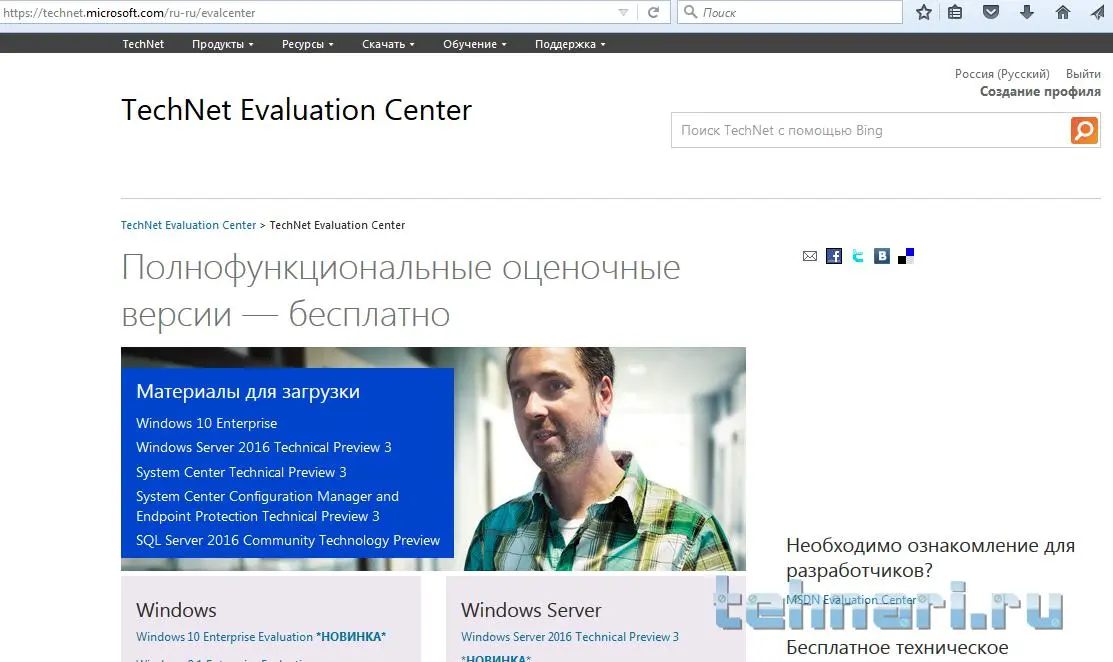The image size is (1113, 662).
Task: Open SQL Server 2016 Community Technology Preview link
Action: coord(287,541)
